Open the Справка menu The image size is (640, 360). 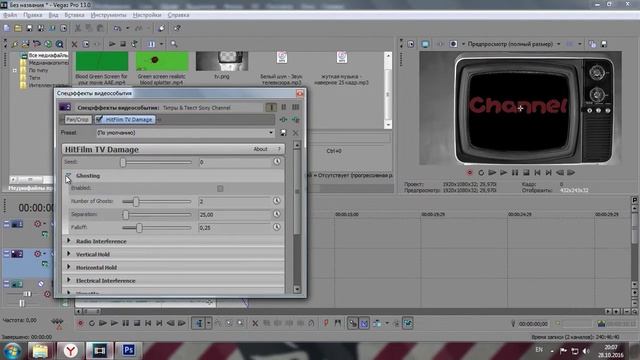[x=178, y=15]
